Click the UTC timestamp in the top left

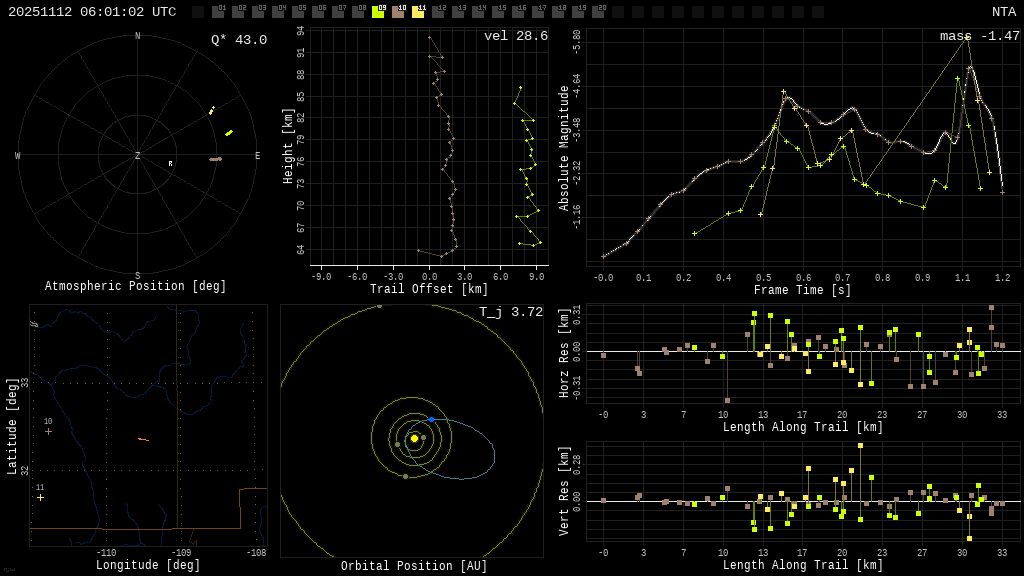click(x=92, y=12)
